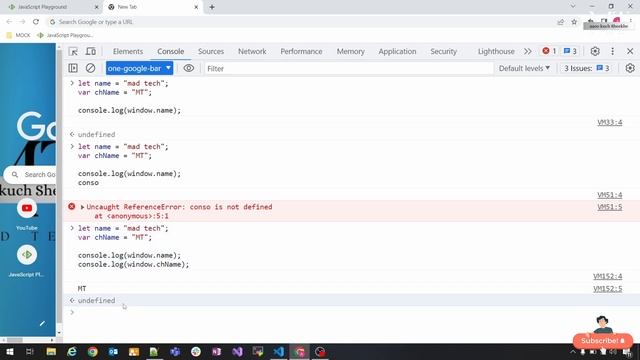
Task: Open the one-google-bar context dropdown
Action: (x=140, y=68)
